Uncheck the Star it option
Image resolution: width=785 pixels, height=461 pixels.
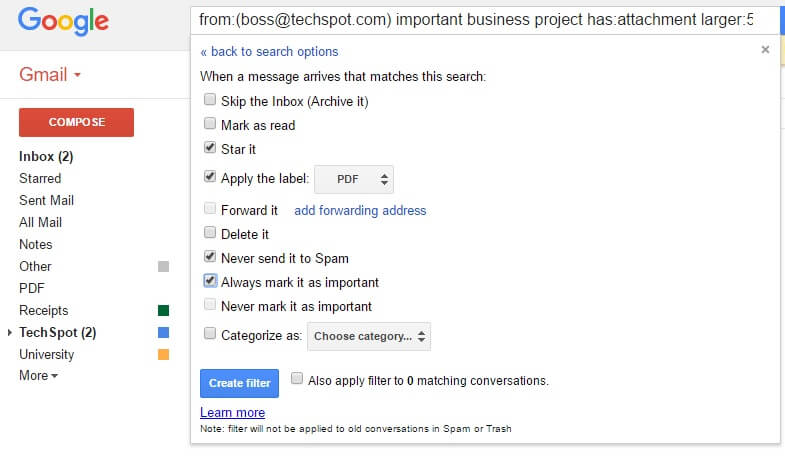pos(210,147)
